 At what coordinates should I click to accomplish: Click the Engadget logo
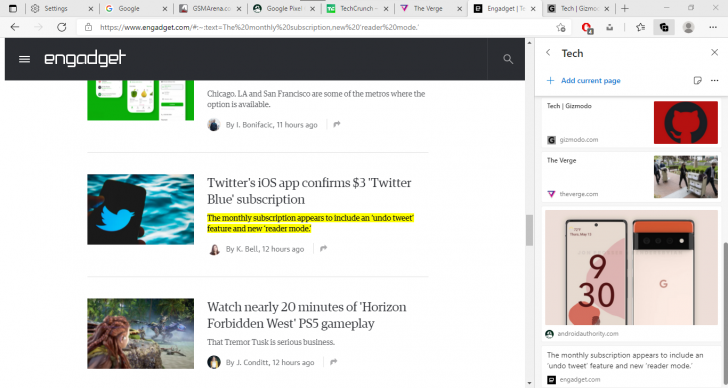coord(85,58)
